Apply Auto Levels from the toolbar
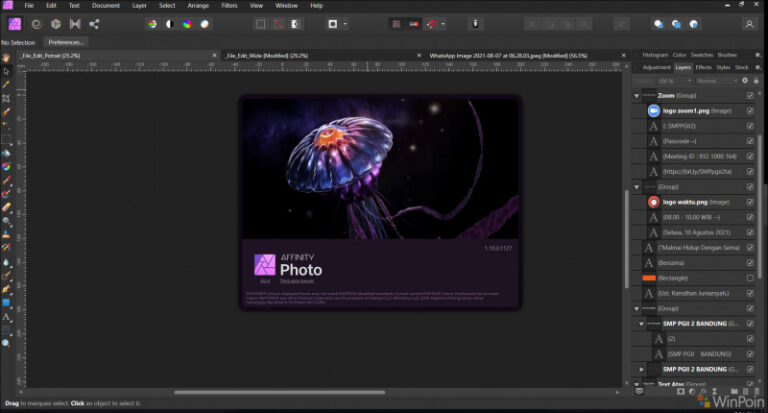The height and width of the screenshot is (413, 768). point(152,24)
